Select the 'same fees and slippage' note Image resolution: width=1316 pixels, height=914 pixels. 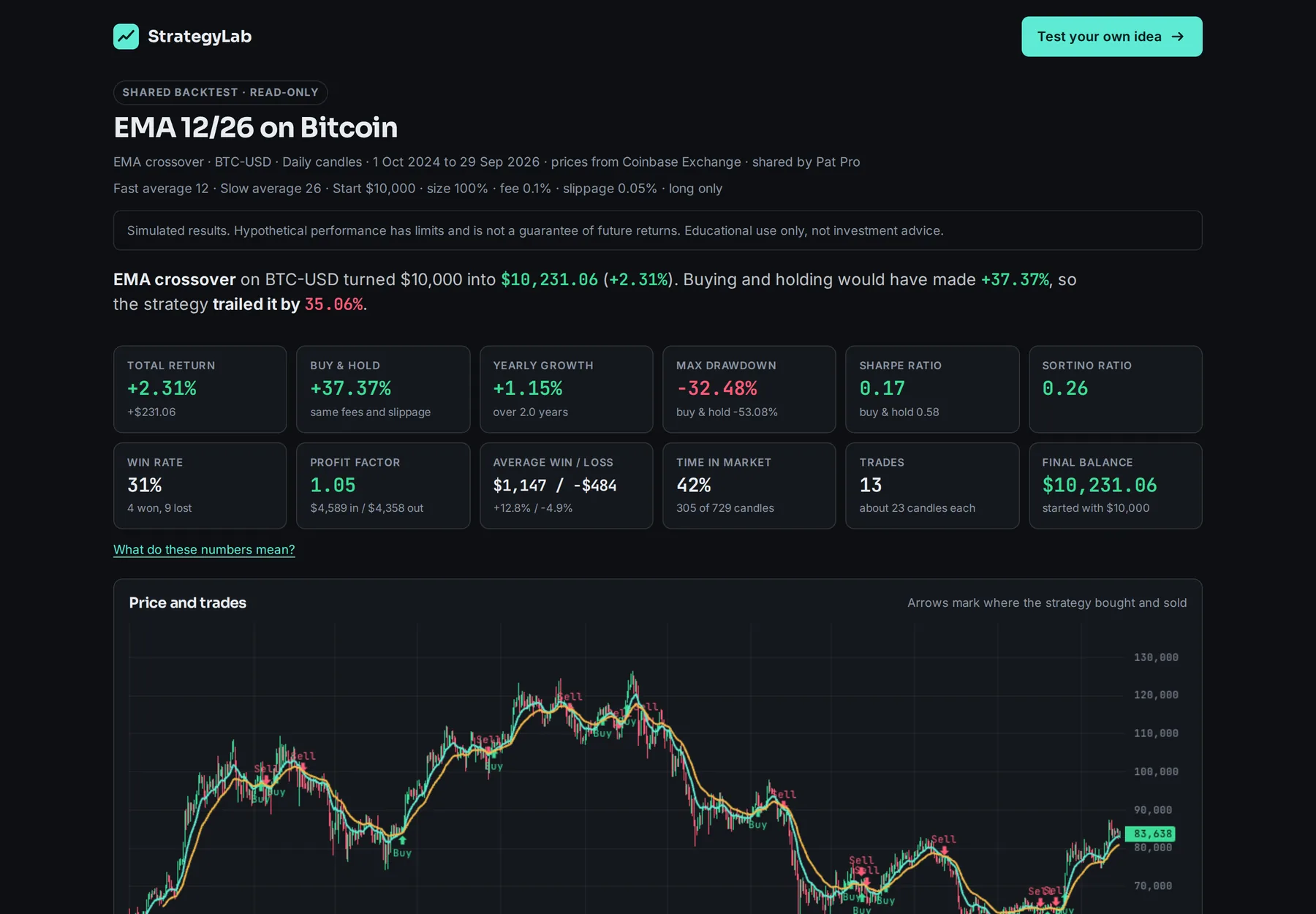click(x=370, y=412)
